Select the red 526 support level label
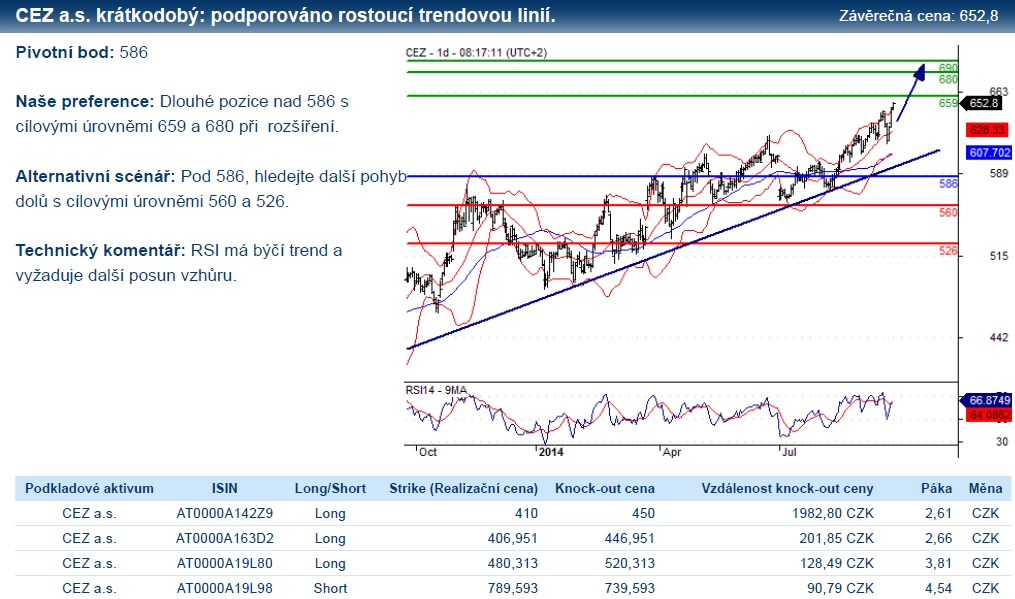 pos(948,251)
